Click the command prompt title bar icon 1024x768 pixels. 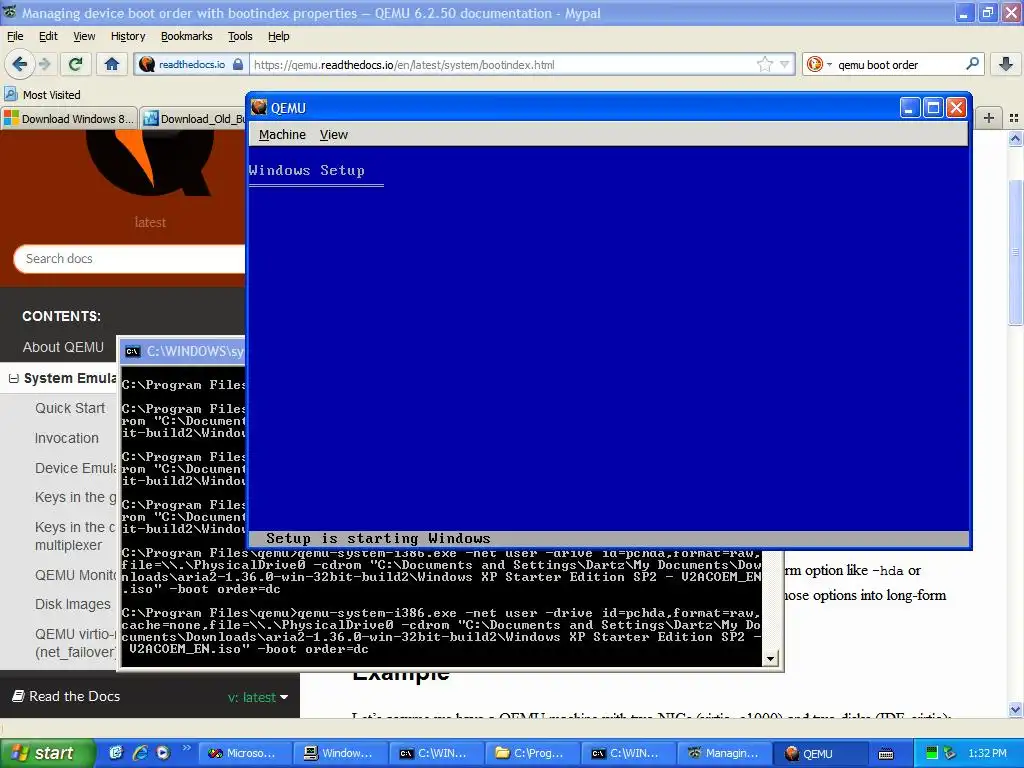[x=133, y=351]
